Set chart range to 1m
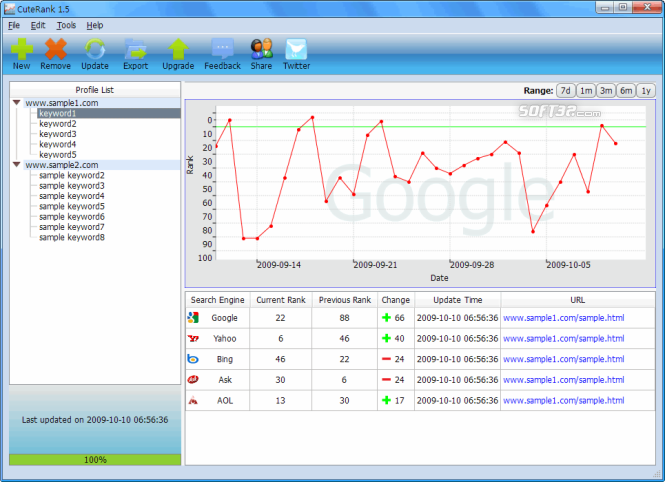The width and height of the screenshot is (665, 482). coord(586,91)
